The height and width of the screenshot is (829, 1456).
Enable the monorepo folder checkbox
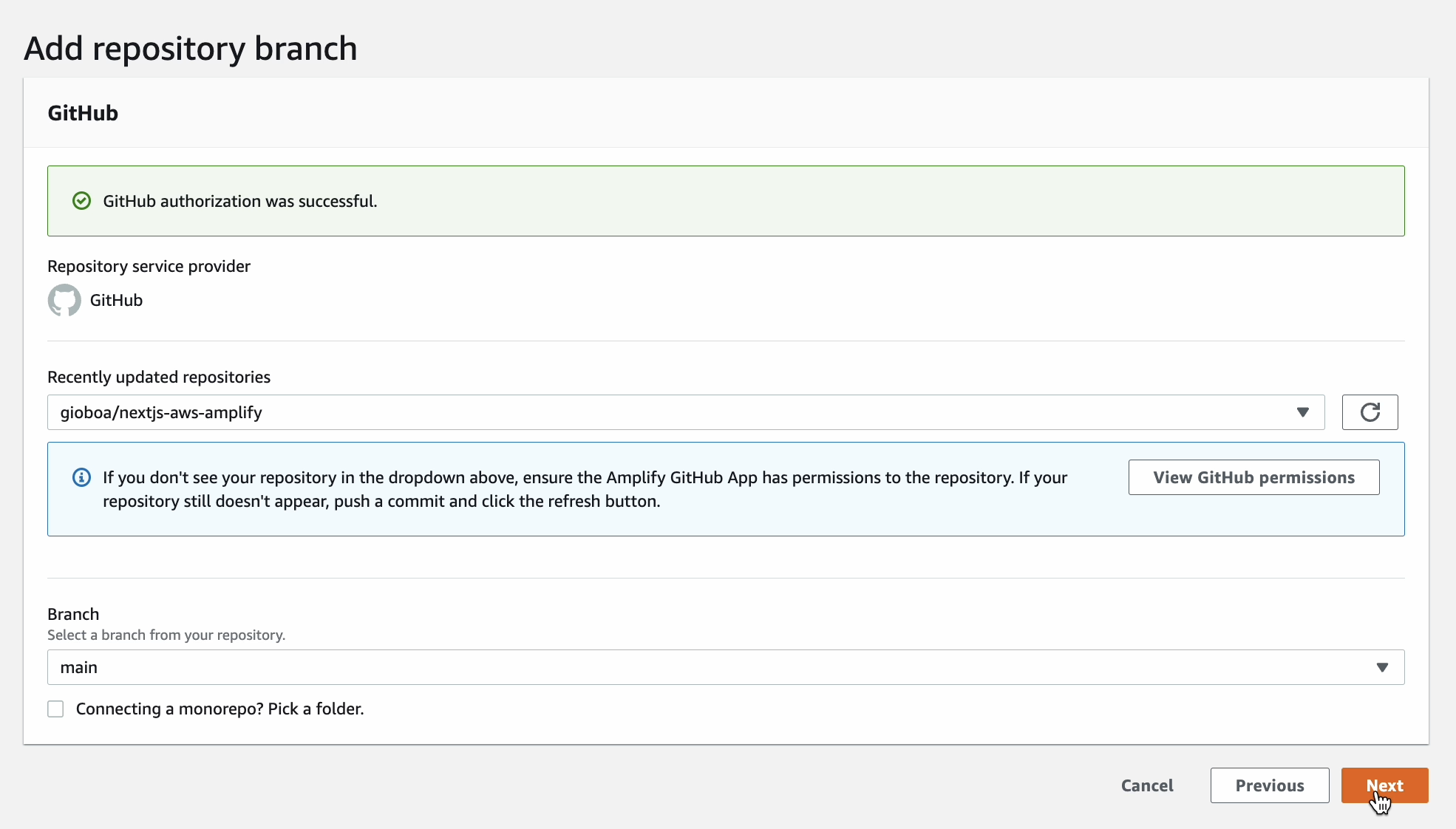[x=55, y=709]
